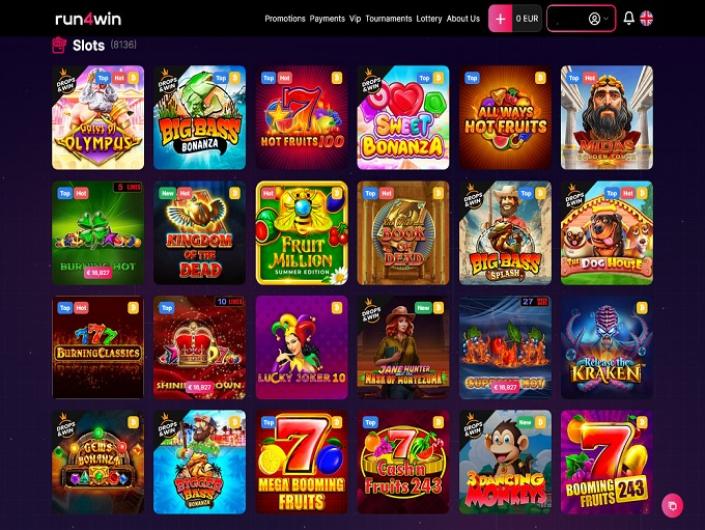
Task: Select the Book of Dead slot
Action: pos(403,233)
